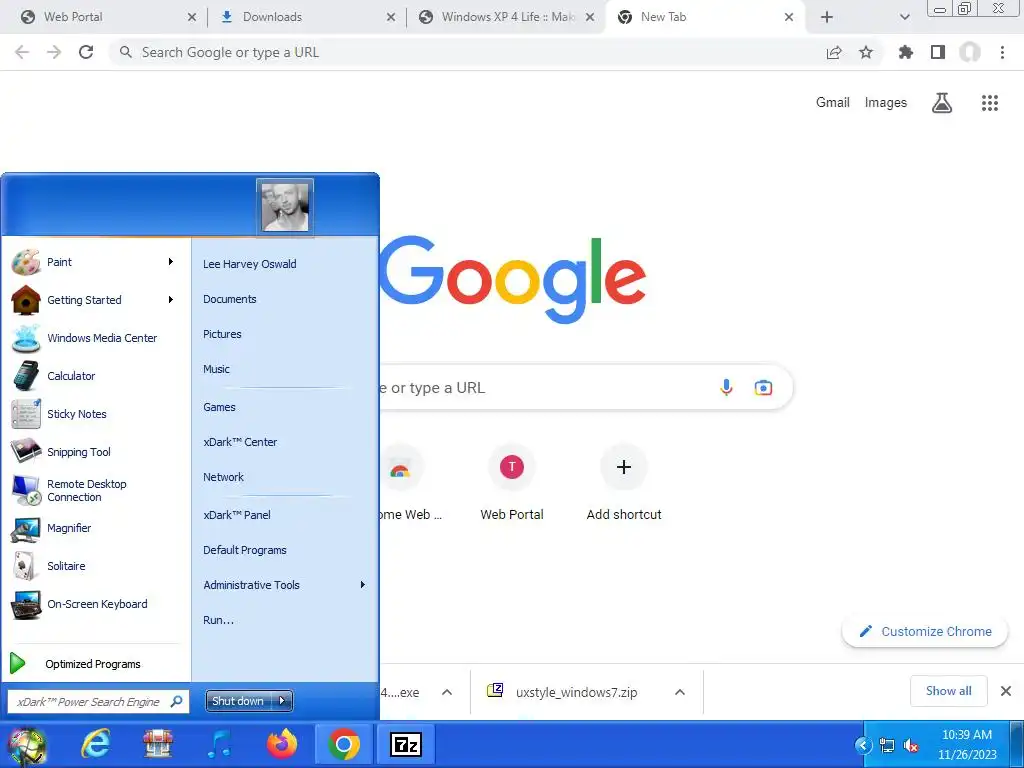
Task: Open xDark Center
Action: [240, 442]
